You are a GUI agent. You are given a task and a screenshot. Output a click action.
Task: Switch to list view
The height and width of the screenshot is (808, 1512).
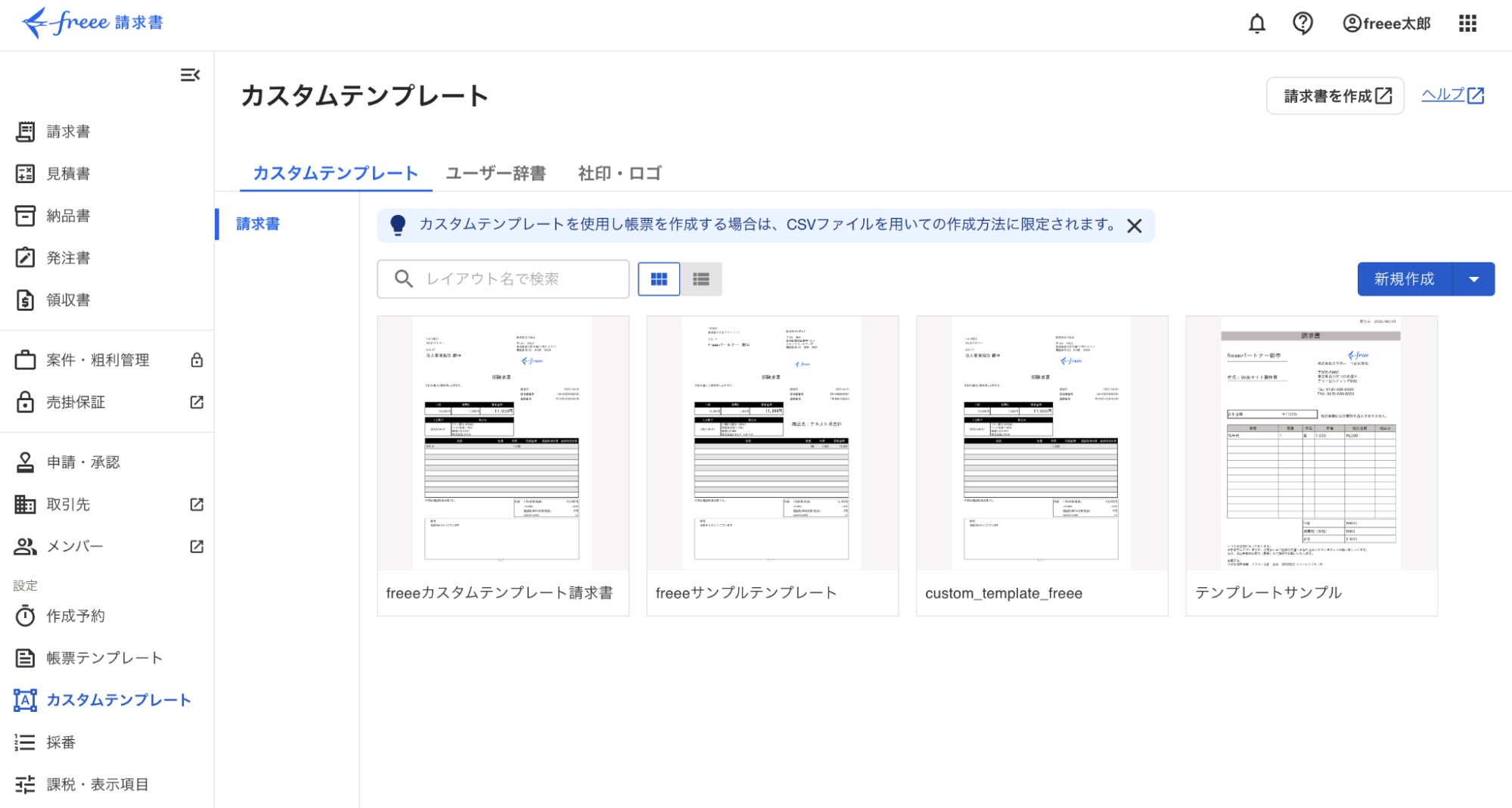(x=702, y=278)
